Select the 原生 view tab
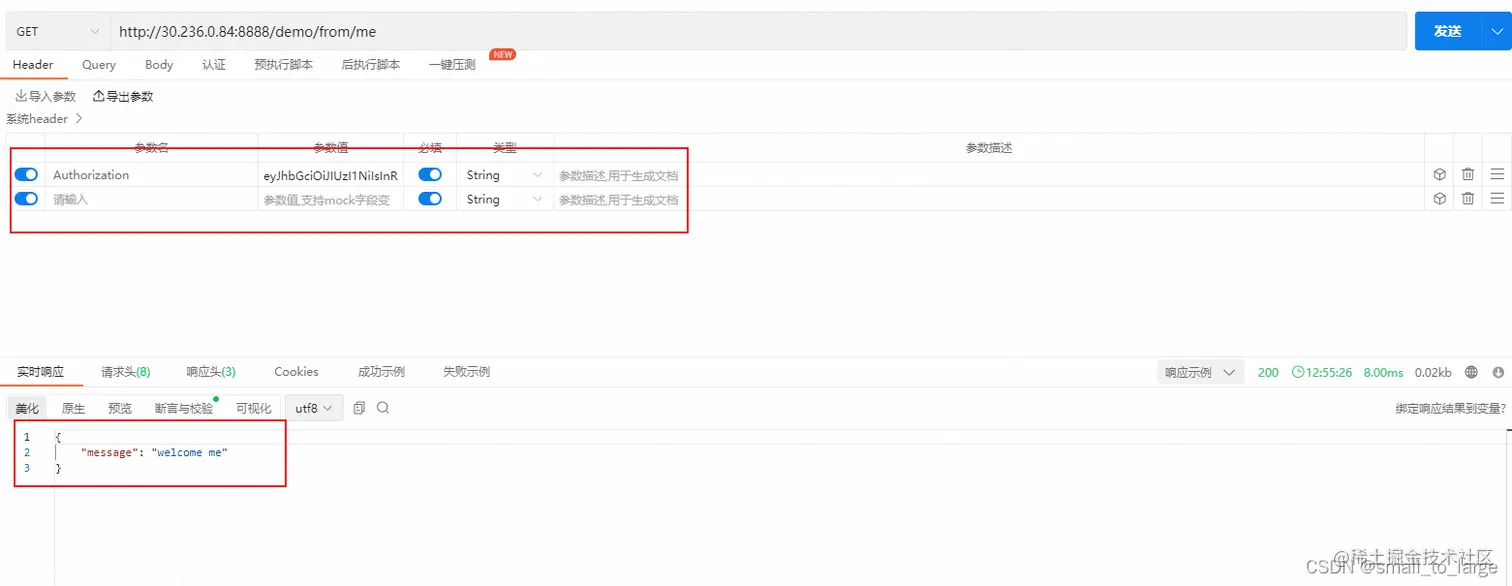This screenshot has width=1512, height=586. (73, 408)
